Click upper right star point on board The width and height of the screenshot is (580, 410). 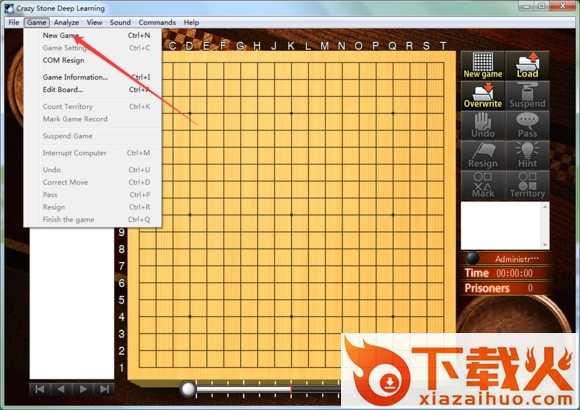[393, 113]
